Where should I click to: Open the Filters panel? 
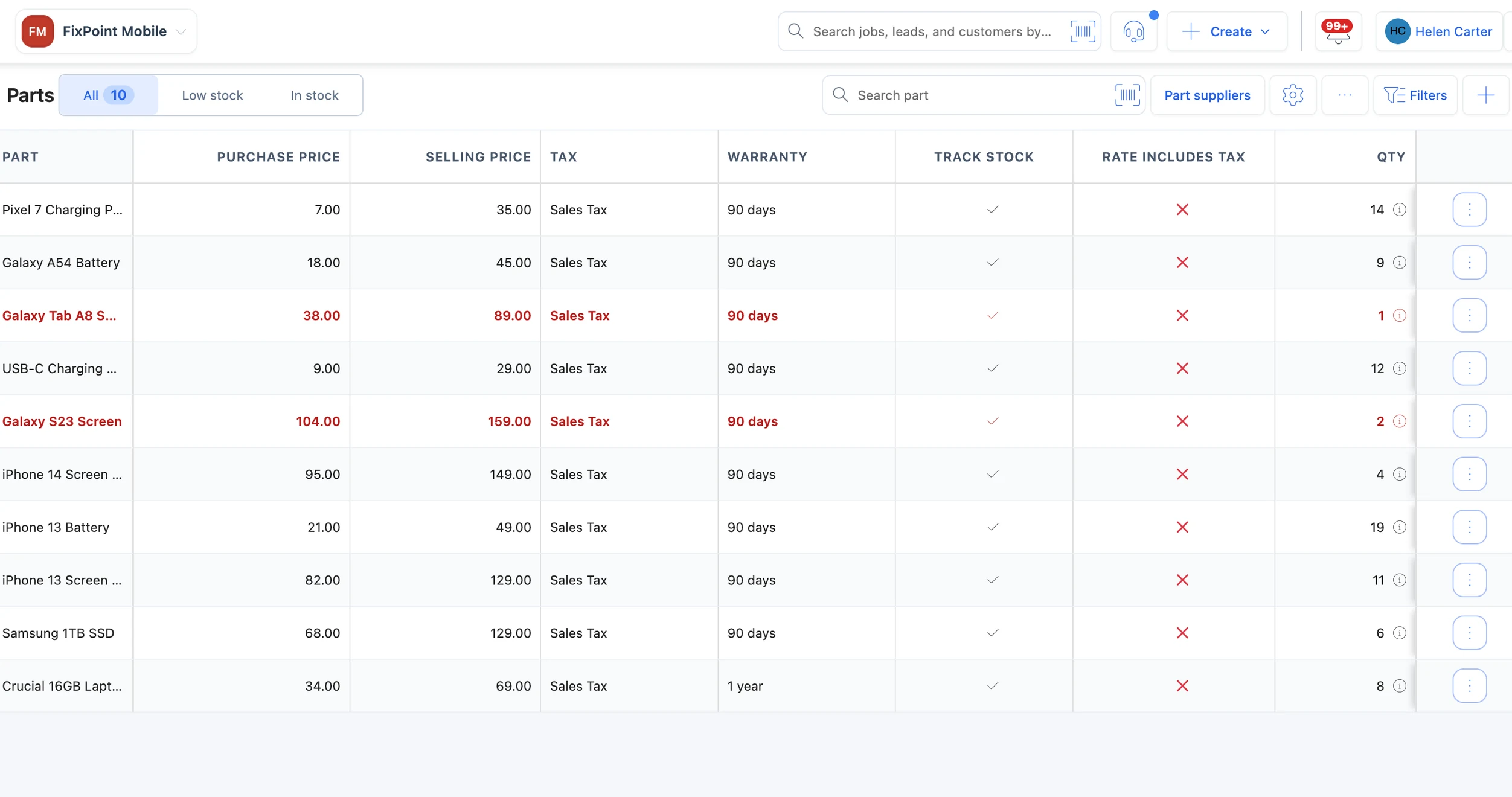(x=1415, y=95)
